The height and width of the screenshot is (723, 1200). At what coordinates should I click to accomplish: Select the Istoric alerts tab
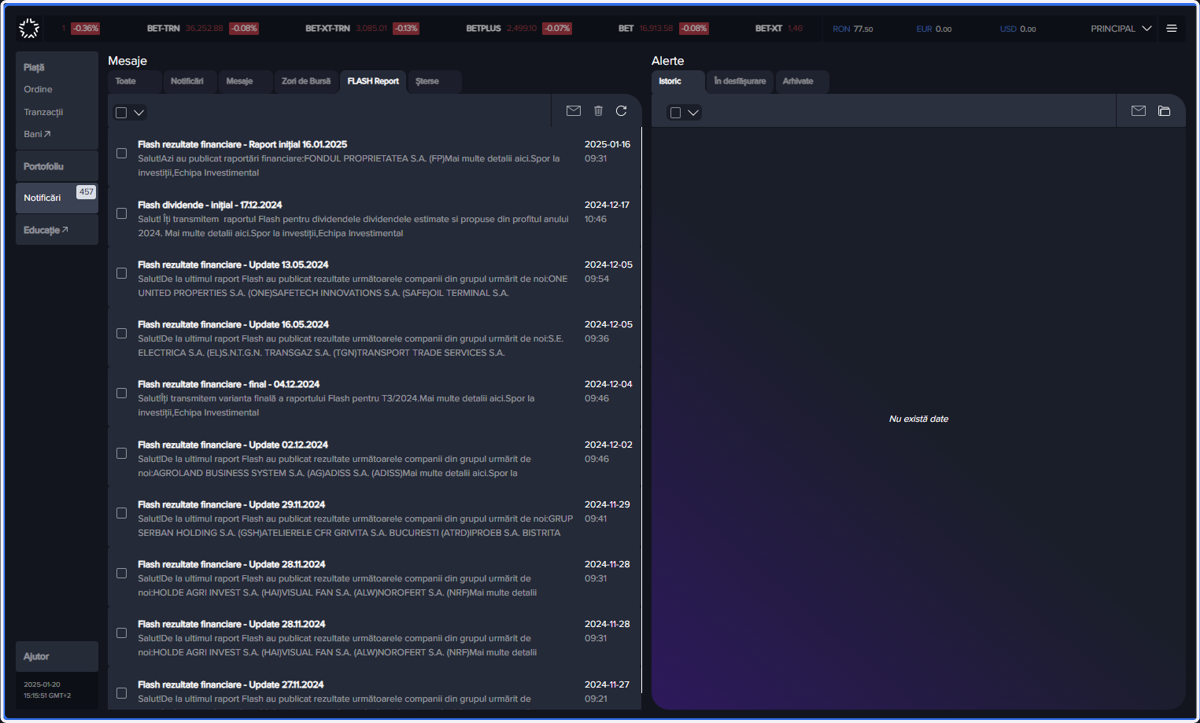677,81
